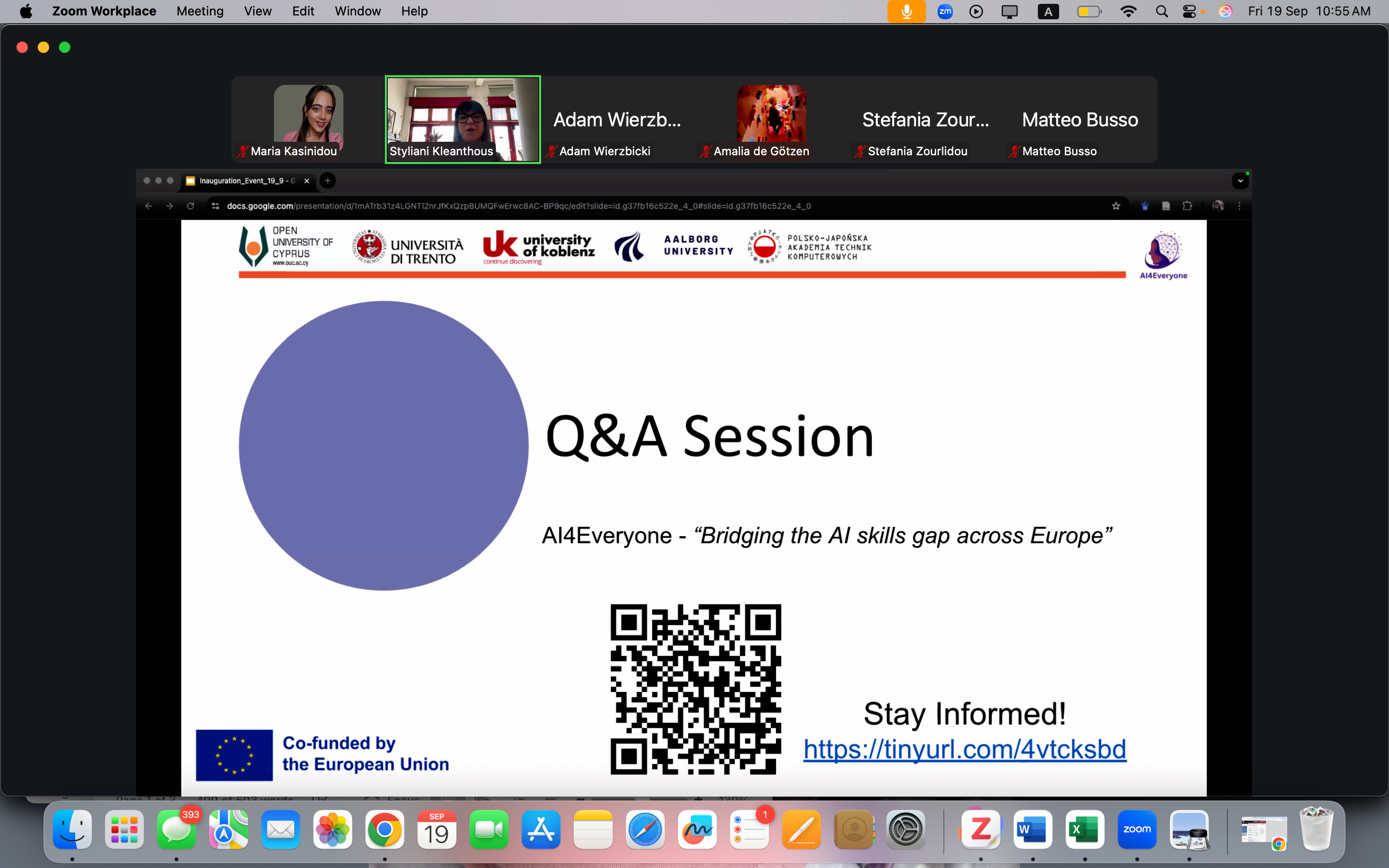Open the red Z app in Dock
1389x868 pixels.
coord(980,829)
